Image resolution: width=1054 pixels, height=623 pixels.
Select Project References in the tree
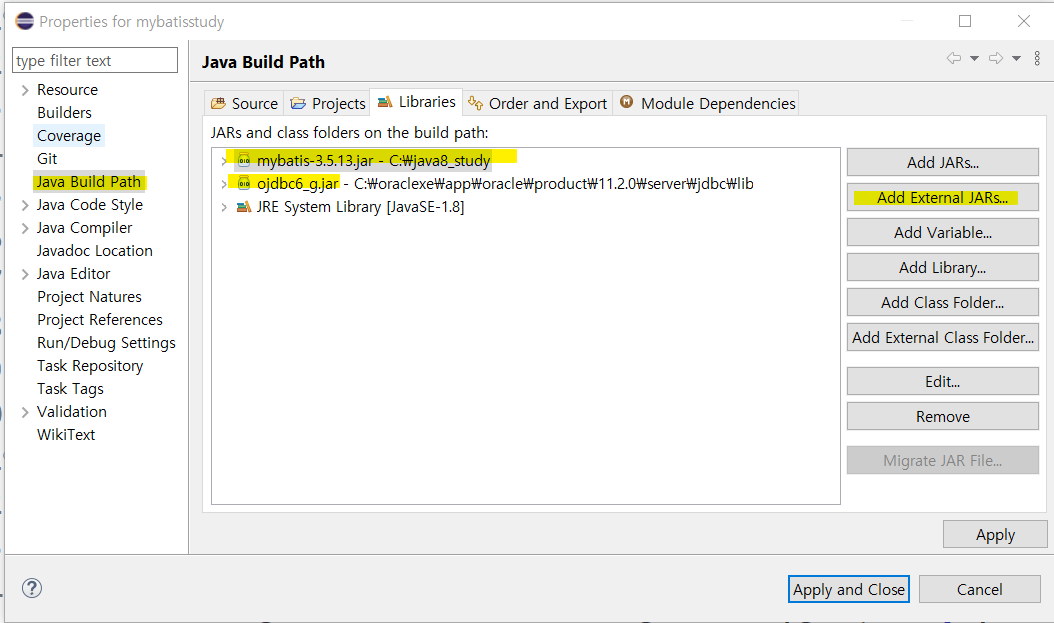tap(100, 320)
